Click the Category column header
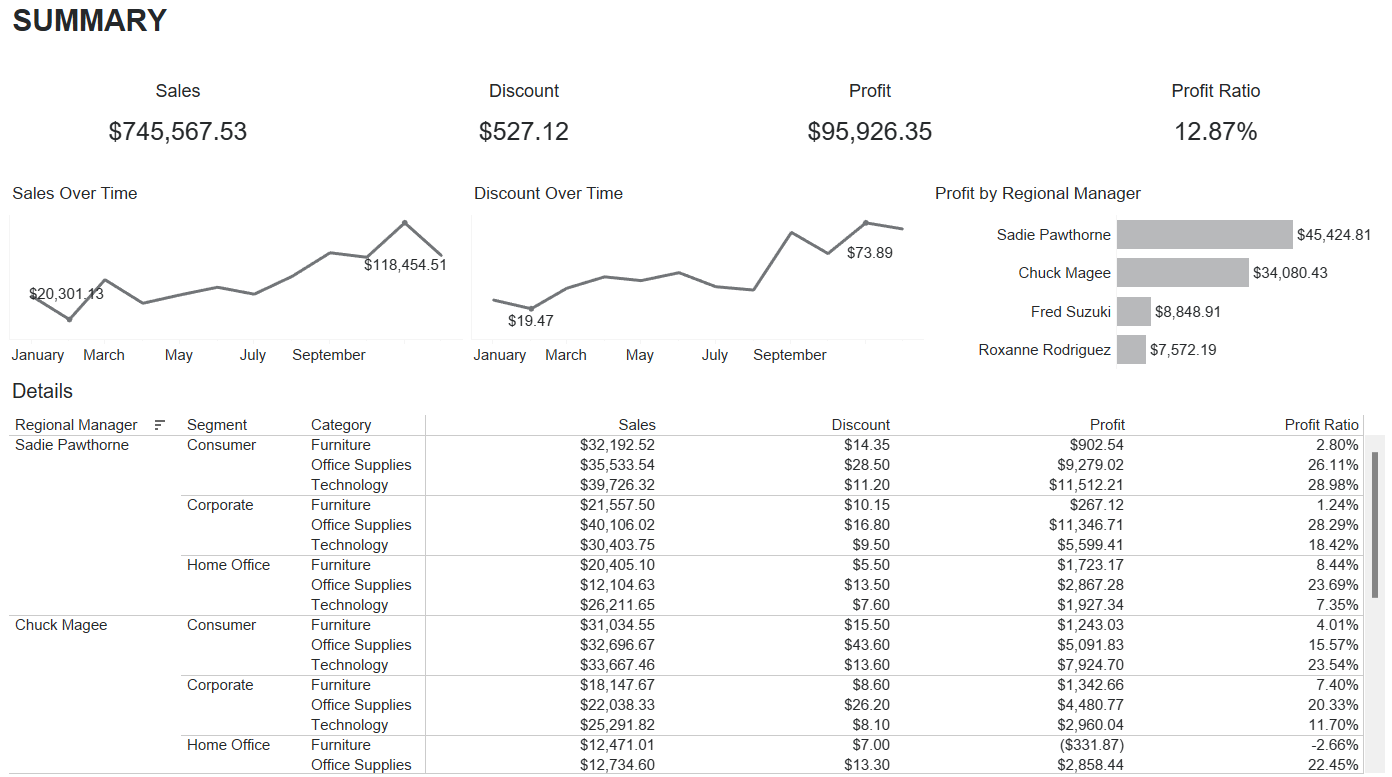 [x=341, y=425]
